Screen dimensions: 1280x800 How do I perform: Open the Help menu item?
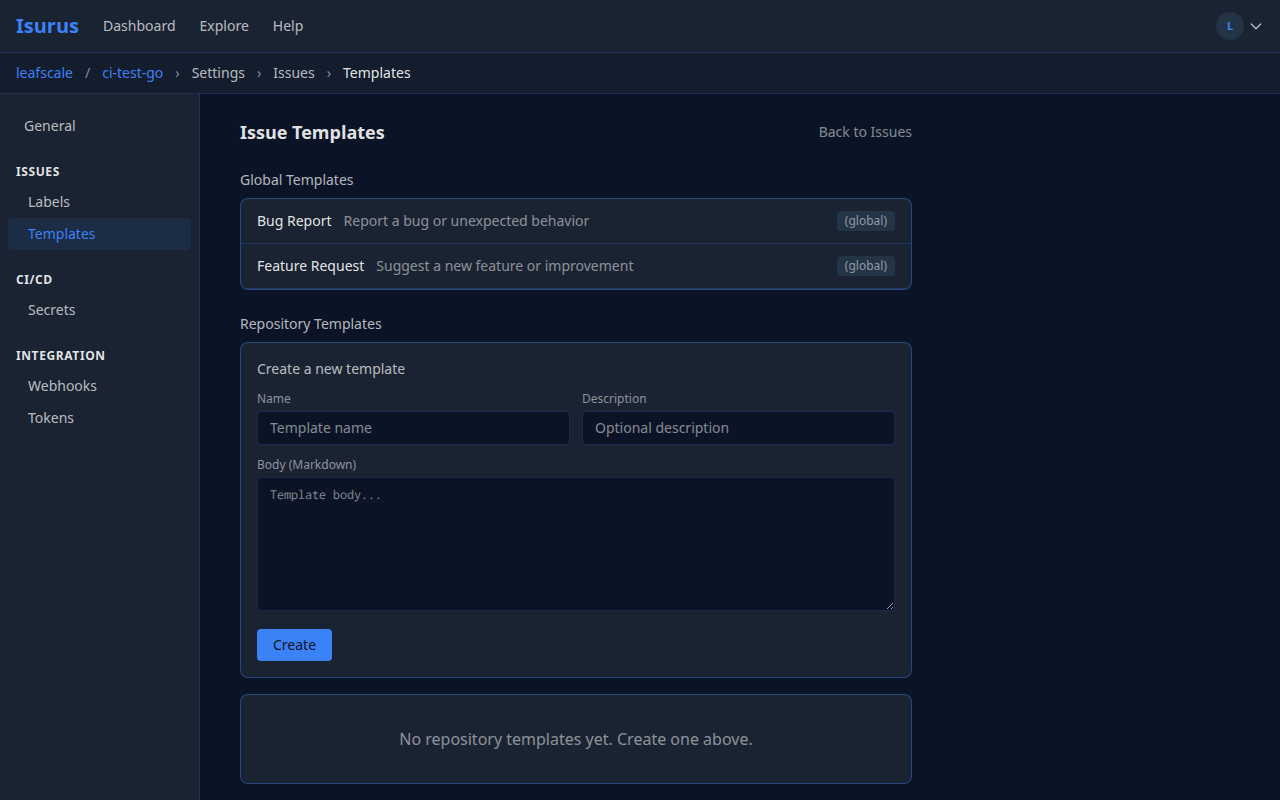tap(288, 26)
